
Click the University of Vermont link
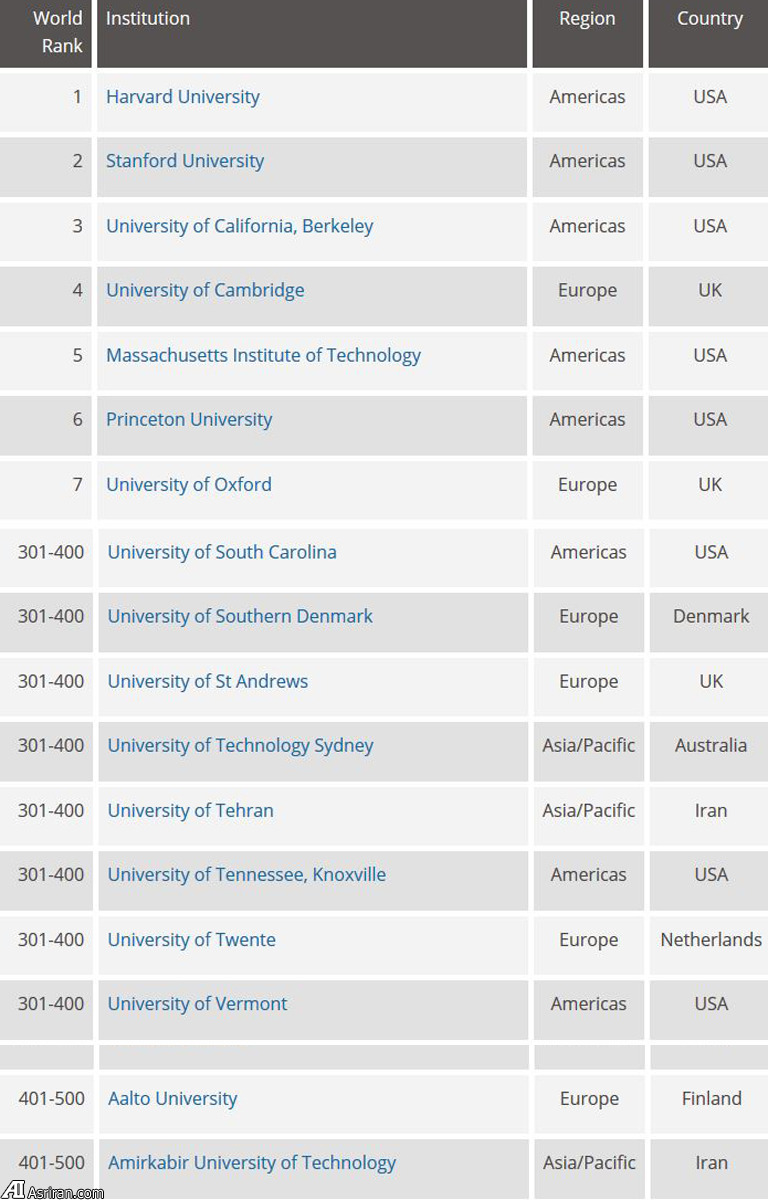[197, 1003]
